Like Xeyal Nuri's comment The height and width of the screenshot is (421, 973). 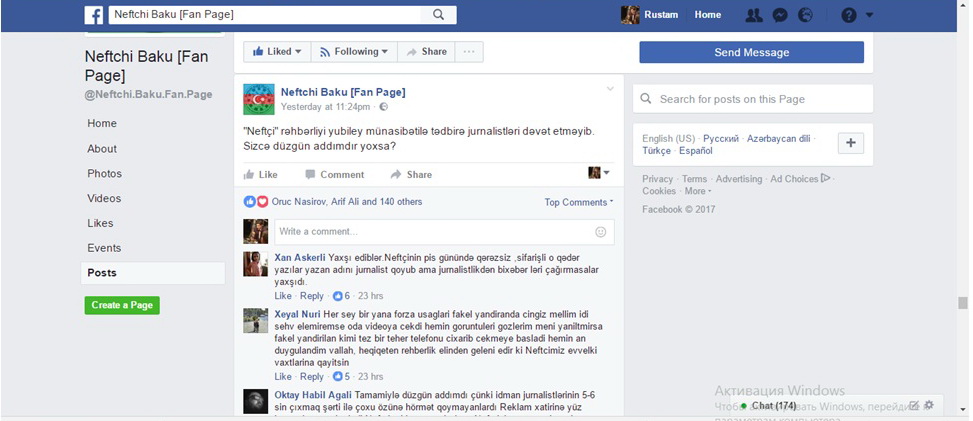point(283,376)
